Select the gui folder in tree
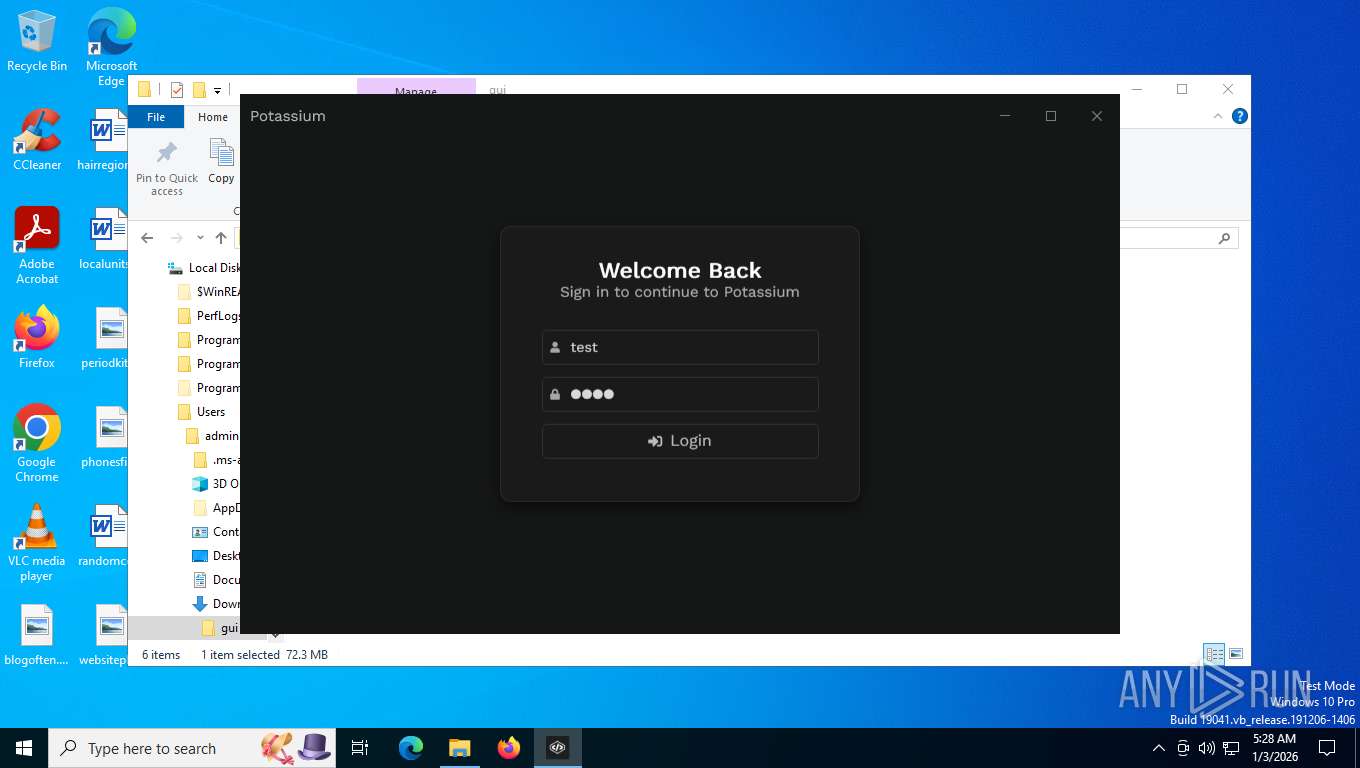1360x768 pixels. pyautogui.click(x=220, y=628)
